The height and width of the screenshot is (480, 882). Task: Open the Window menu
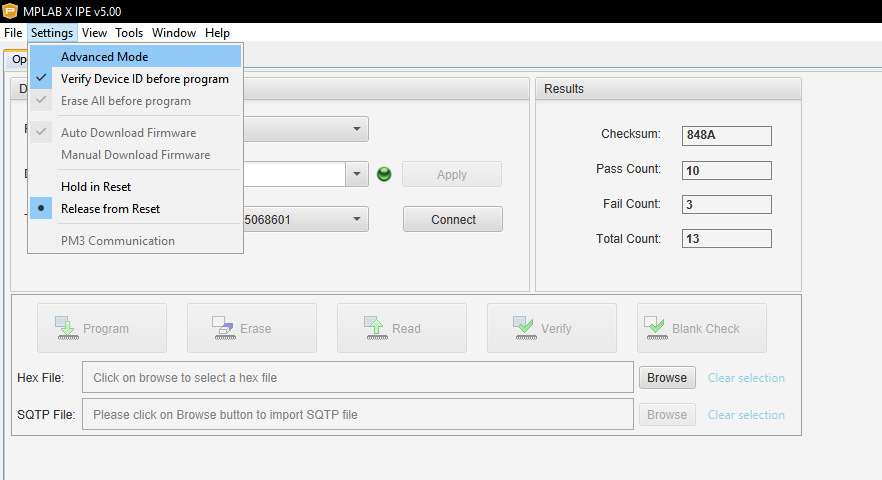point(174,33)
